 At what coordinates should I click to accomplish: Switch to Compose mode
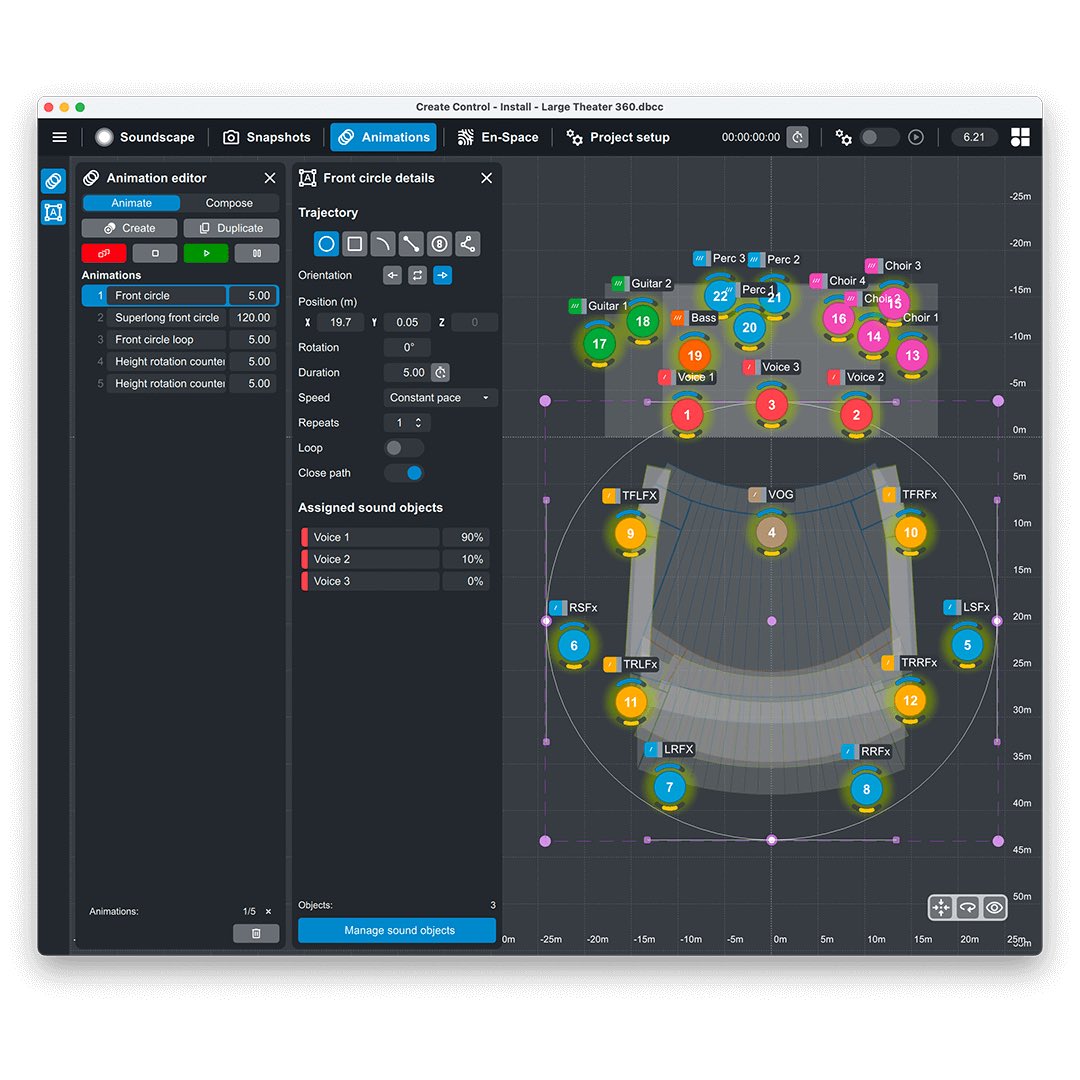(229, 203)
